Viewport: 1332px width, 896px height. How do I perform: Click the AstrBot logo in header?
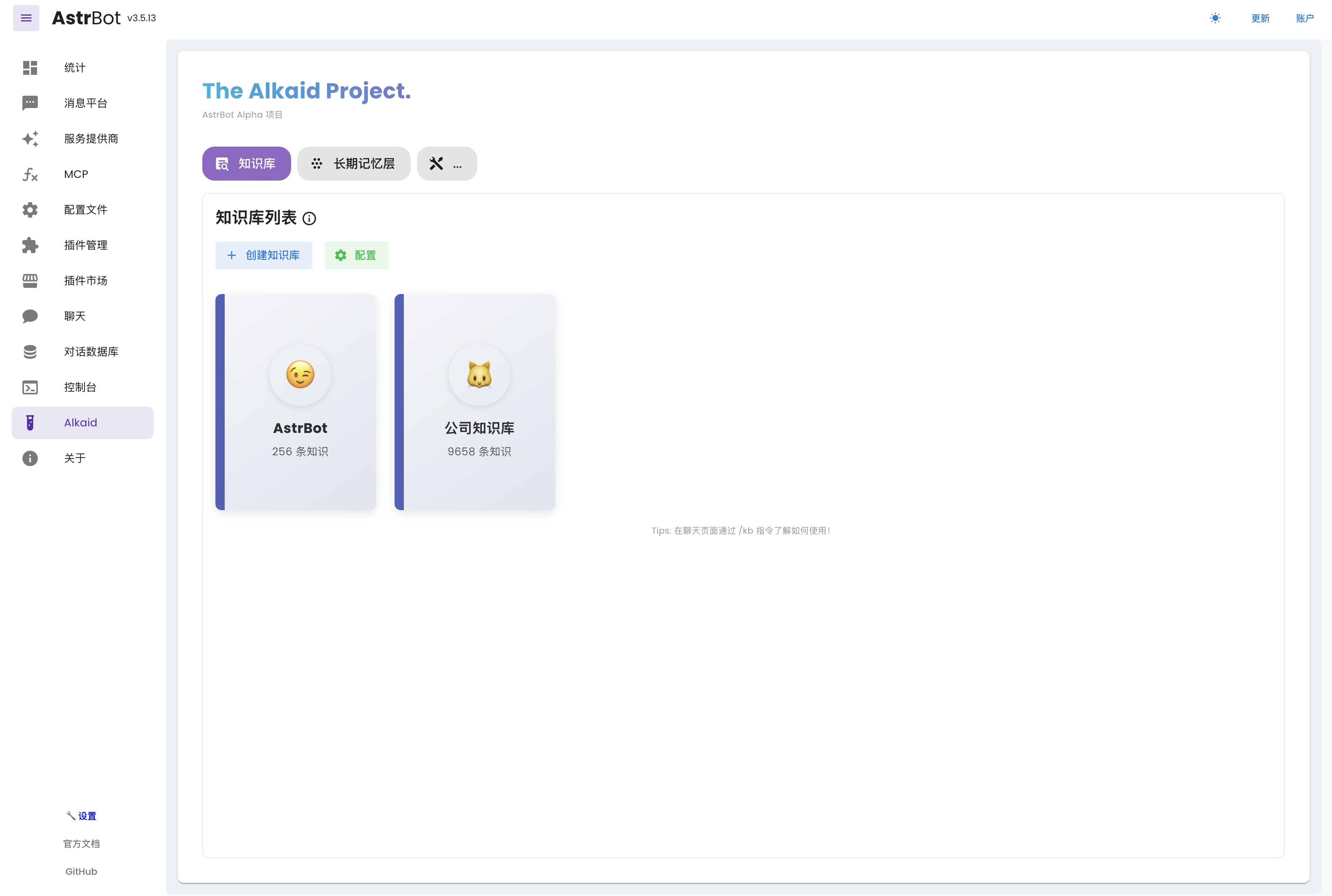(x=86, y=18)
